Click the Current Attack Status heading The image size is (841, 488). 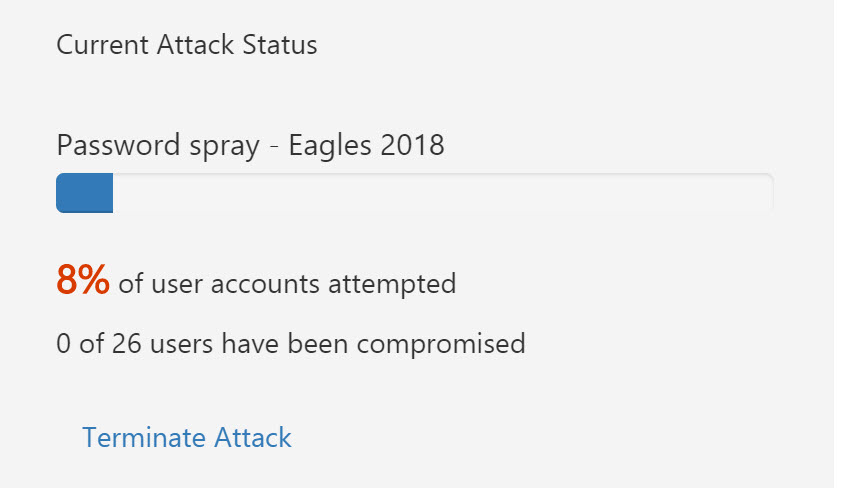coord(187,45)
